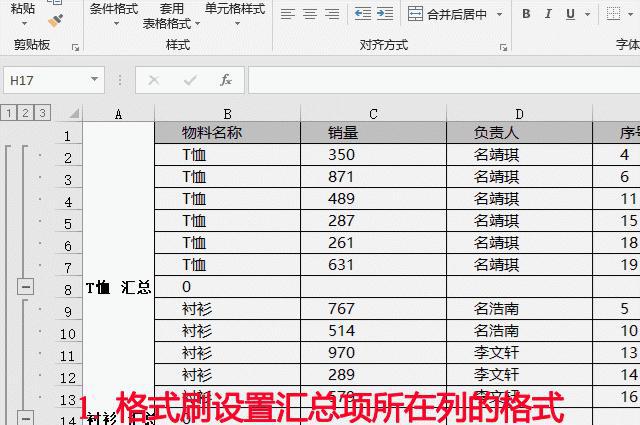Click 名靖琪 in row 2
The width and height of the screenshot is (640, 425).
(519, 154)
